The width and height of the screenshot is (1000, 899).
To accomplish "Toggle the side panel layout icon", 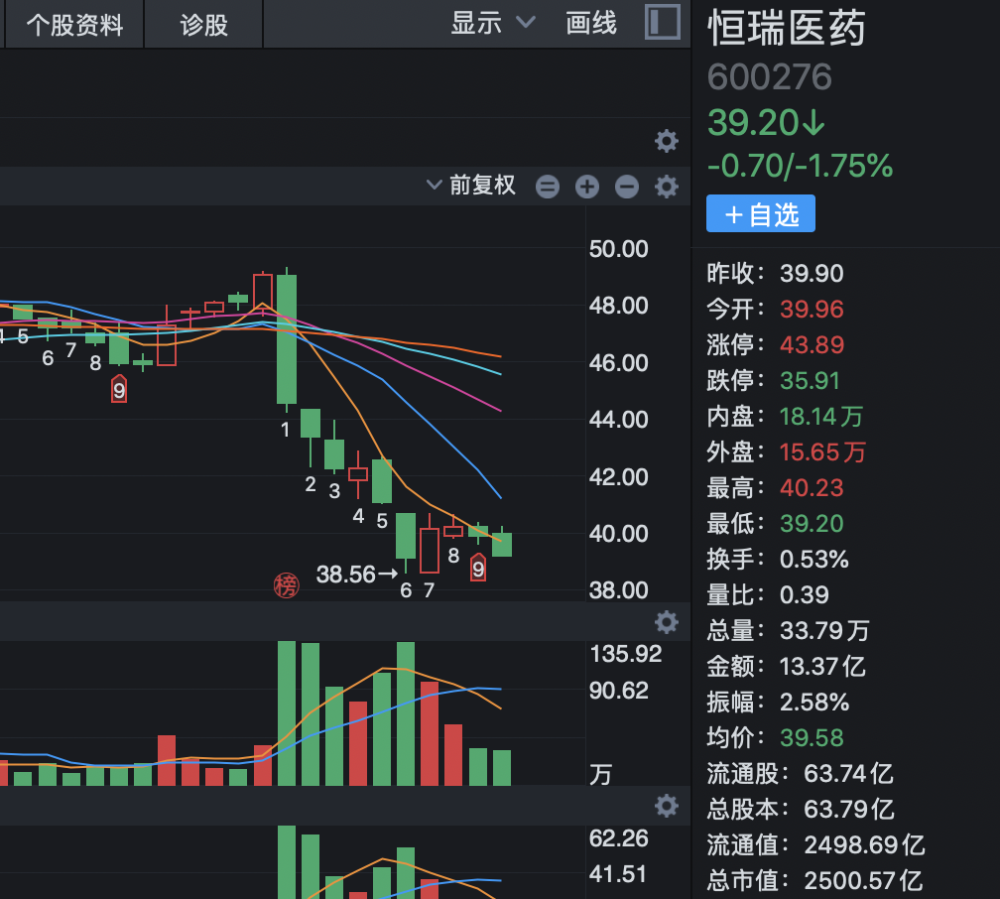I will coord(662,23).
